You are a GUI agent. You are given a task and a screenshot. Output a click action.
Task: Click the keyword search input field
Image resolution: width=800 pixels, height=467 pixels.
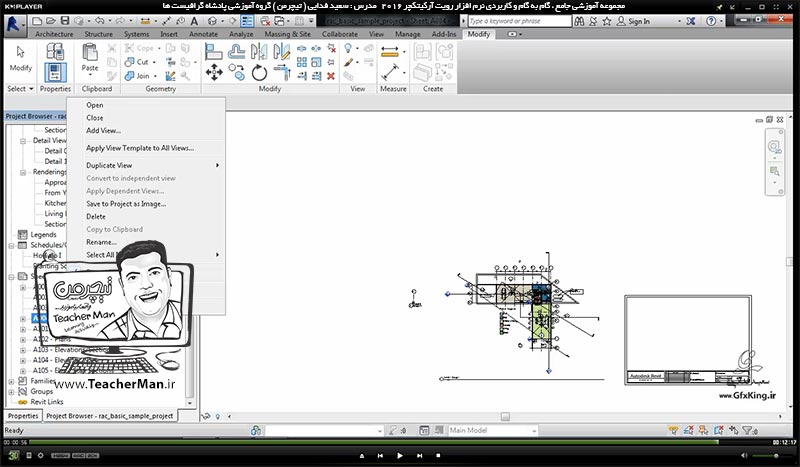click(519, 21)
